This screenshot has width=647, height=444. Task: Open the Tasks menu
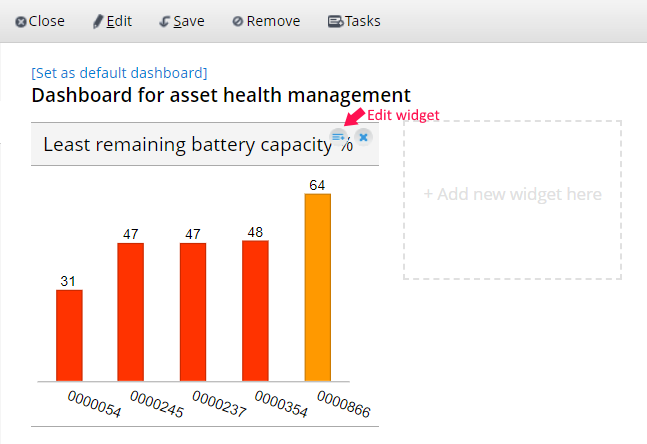tap(354, 21)
